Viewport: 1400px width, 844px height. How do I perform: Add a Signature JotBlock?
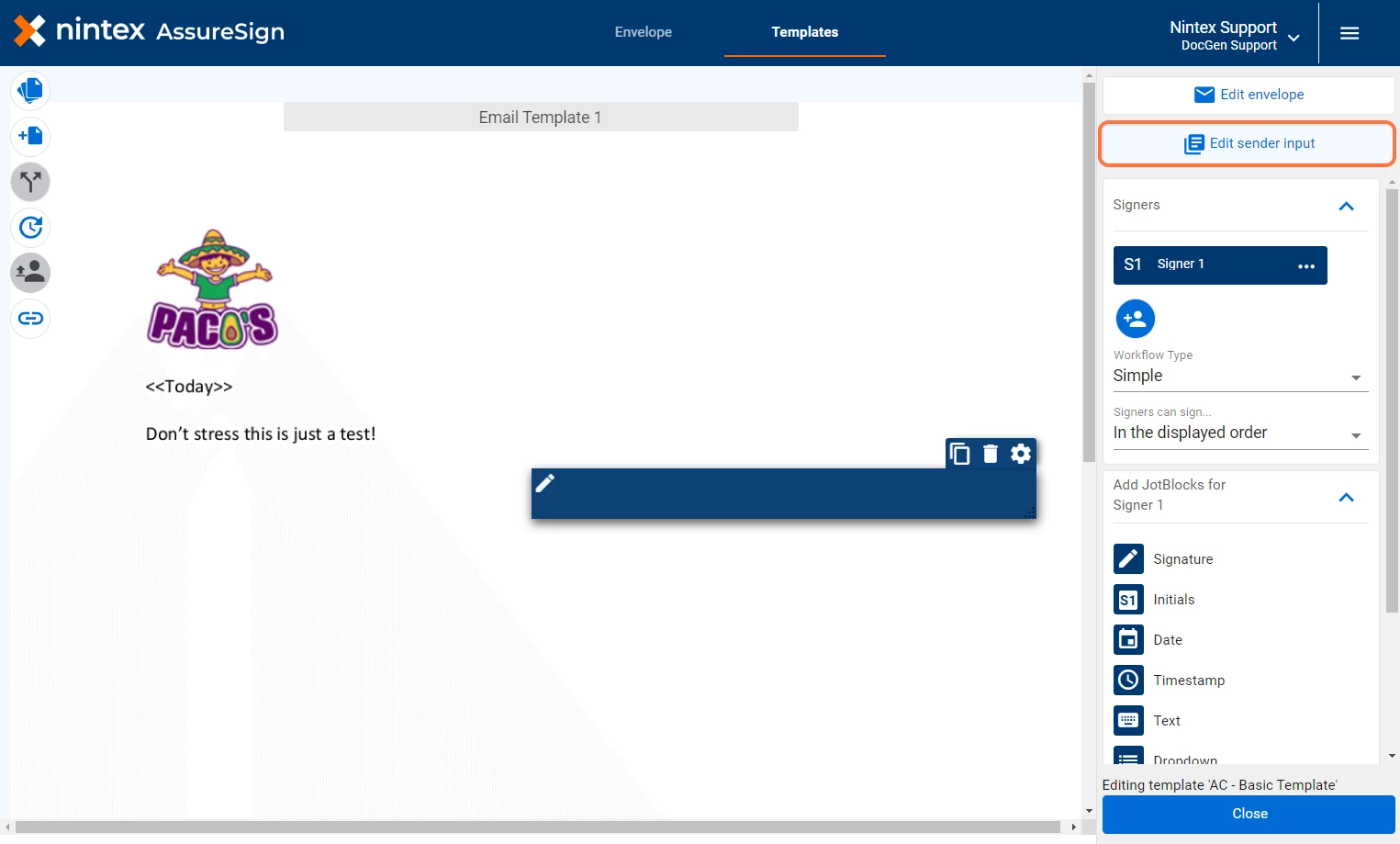pyautogui.click(x=1164, y=558)
